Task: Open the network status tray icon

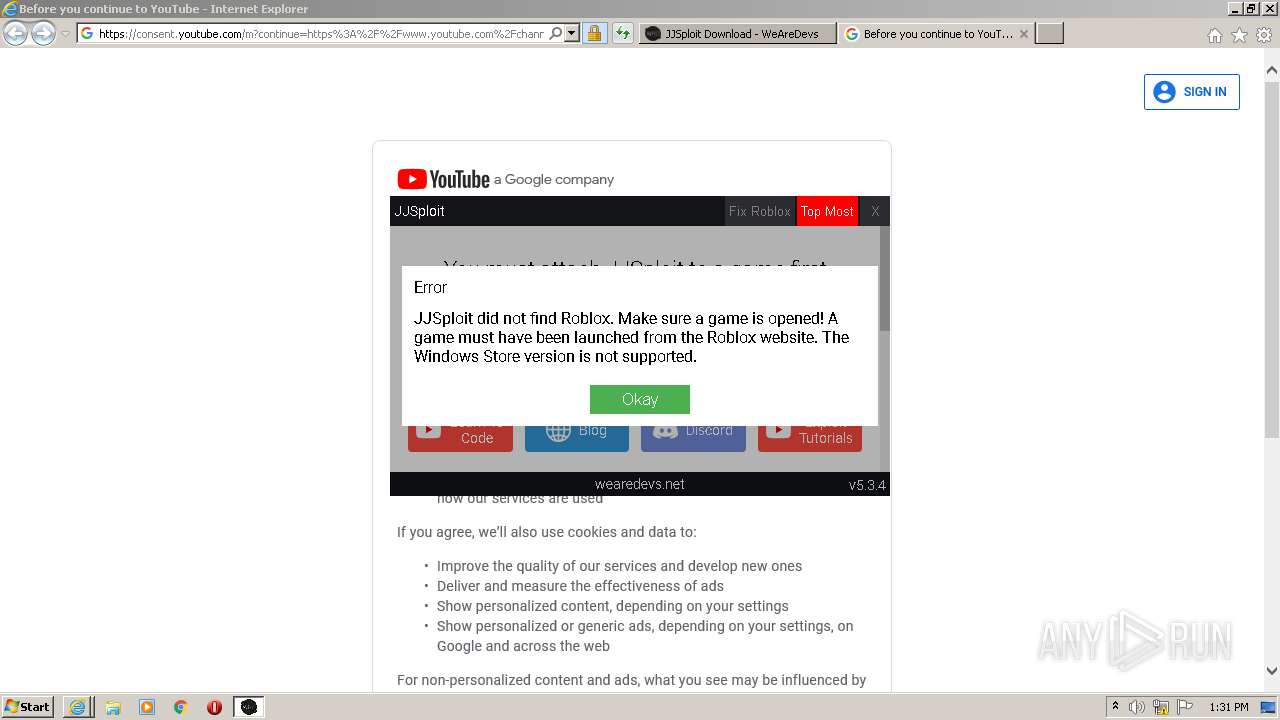Action: click(x=1161, y=707)
